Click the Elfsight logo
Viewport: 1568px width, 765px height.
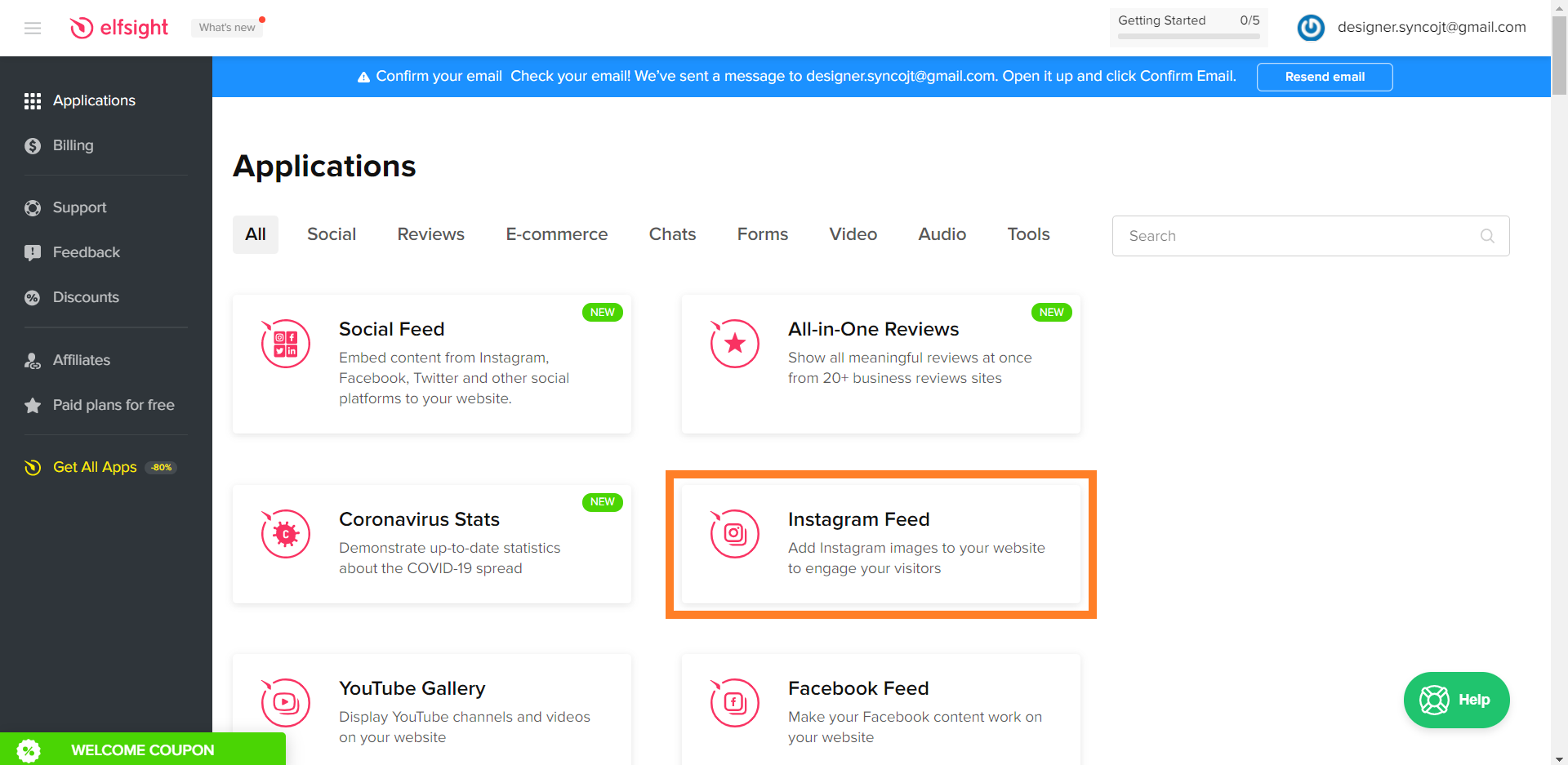[119, 28]
